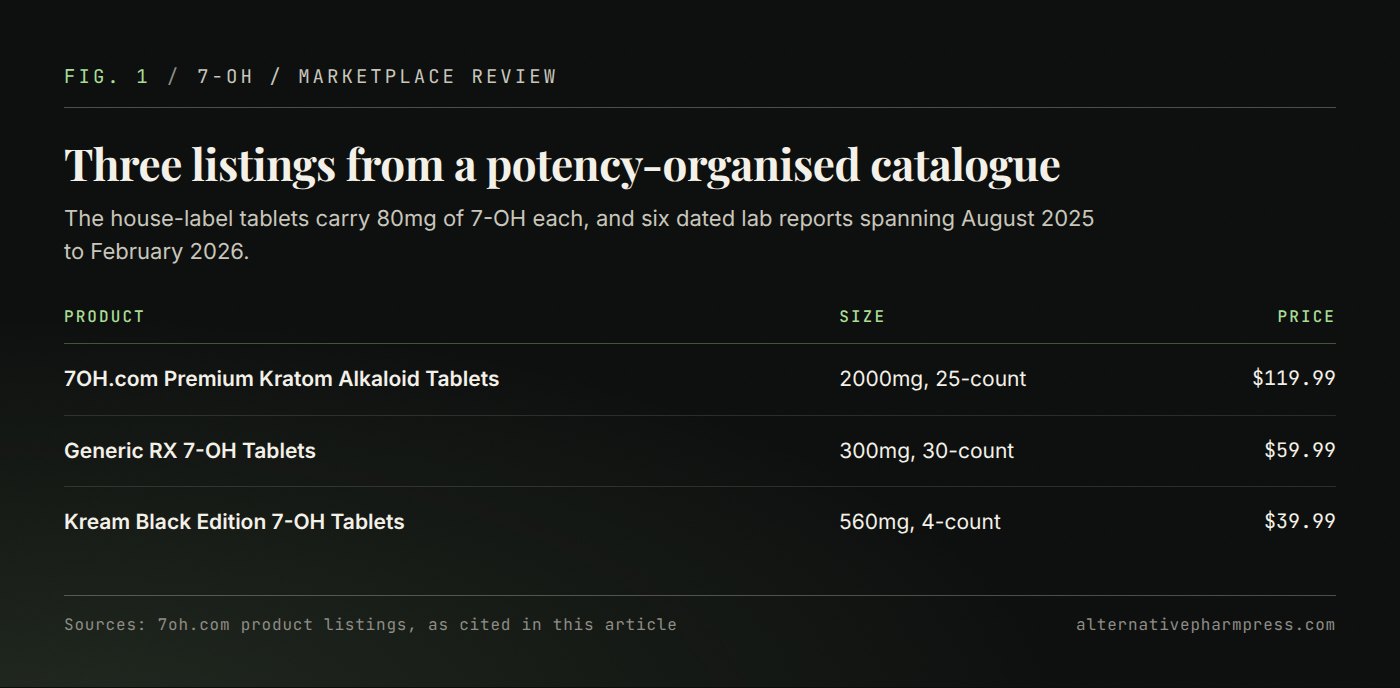This screenshot has height=688, width=1400.
Task: Click the 300mg, 30-count size cell
Action: pyautogui.click(x=927, y=451)
